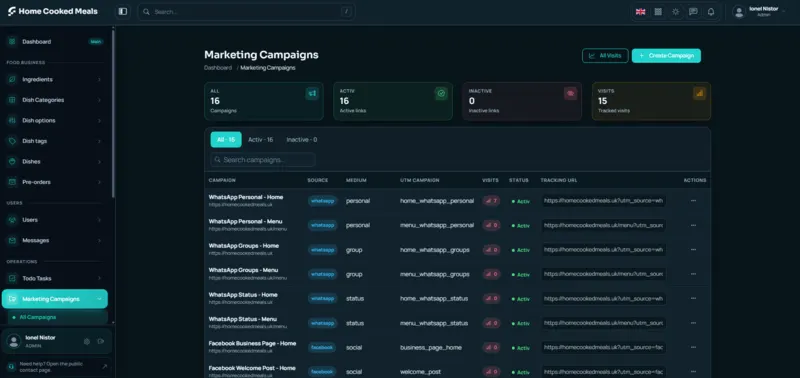Screen dimensions: 800x378
Task: Click the Visits column header
Action: [x=490, y=181]
